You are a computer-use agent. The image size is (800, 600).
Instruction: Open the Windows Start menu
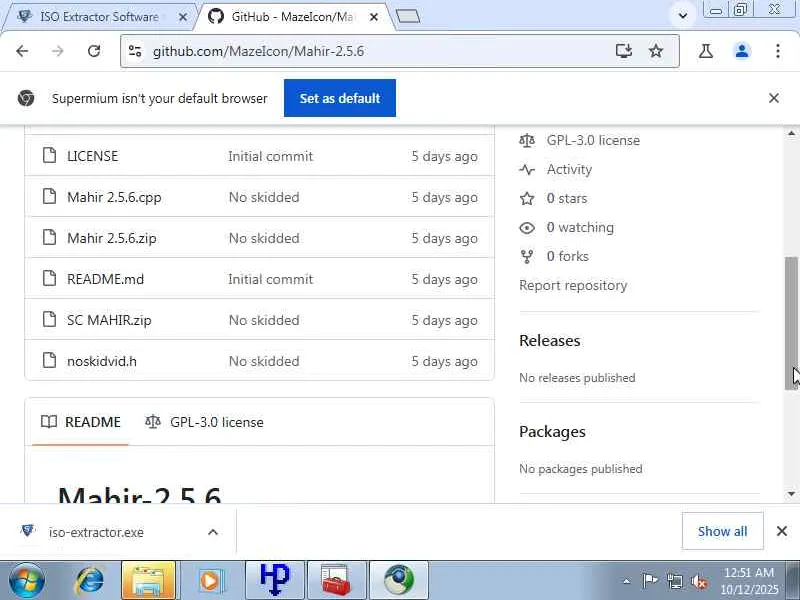[26, 581]
